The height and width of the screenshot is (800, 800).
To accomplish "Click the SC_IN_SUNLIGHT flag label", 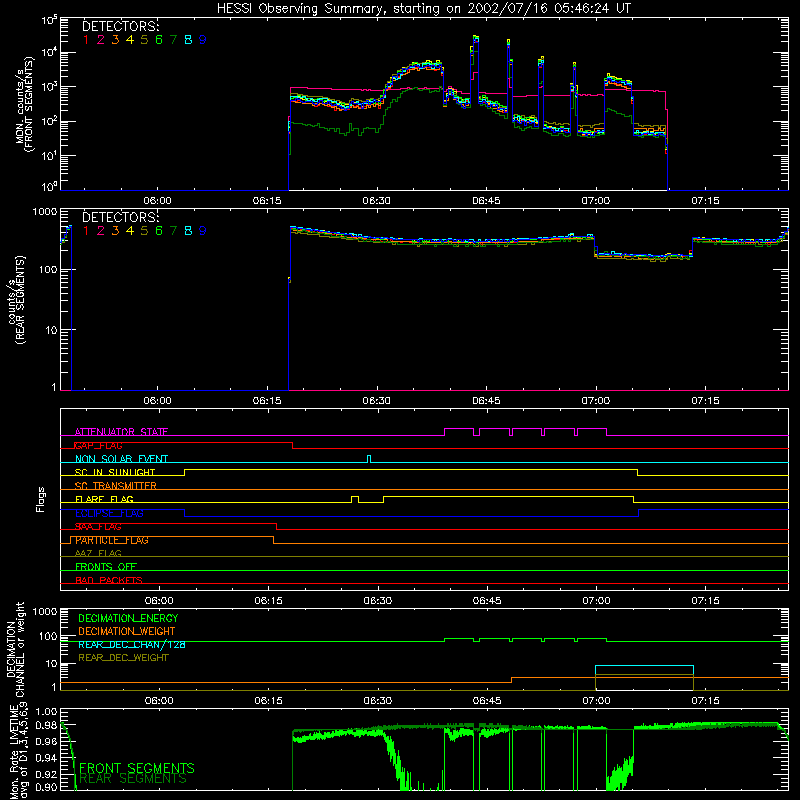I will pyautogui.click(x=115, y=472).
